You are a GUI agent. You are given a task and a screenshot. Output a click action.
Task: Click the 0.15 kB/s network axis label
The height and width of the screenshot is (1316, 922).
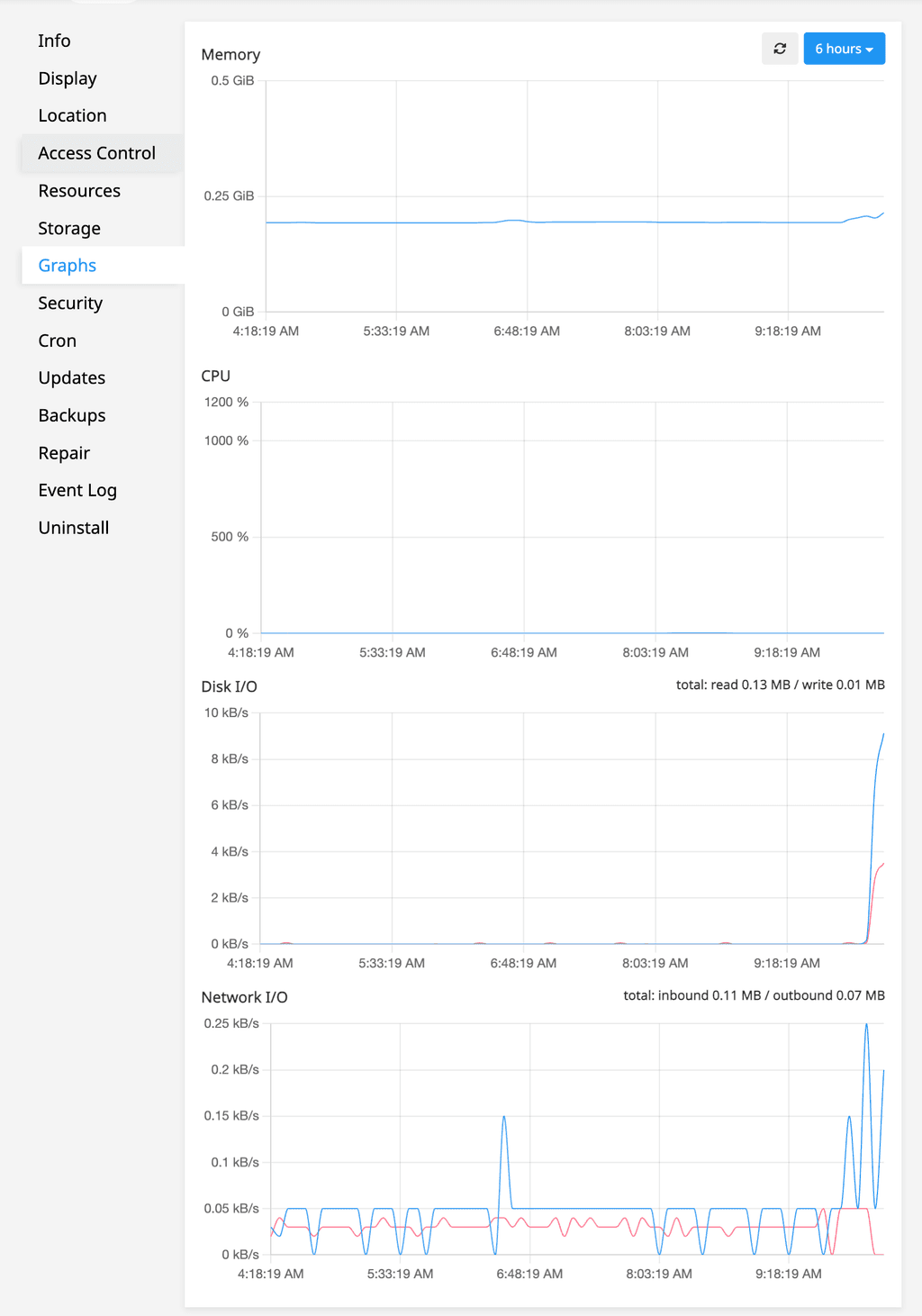pyautogui.click(x=231, y=1116)
